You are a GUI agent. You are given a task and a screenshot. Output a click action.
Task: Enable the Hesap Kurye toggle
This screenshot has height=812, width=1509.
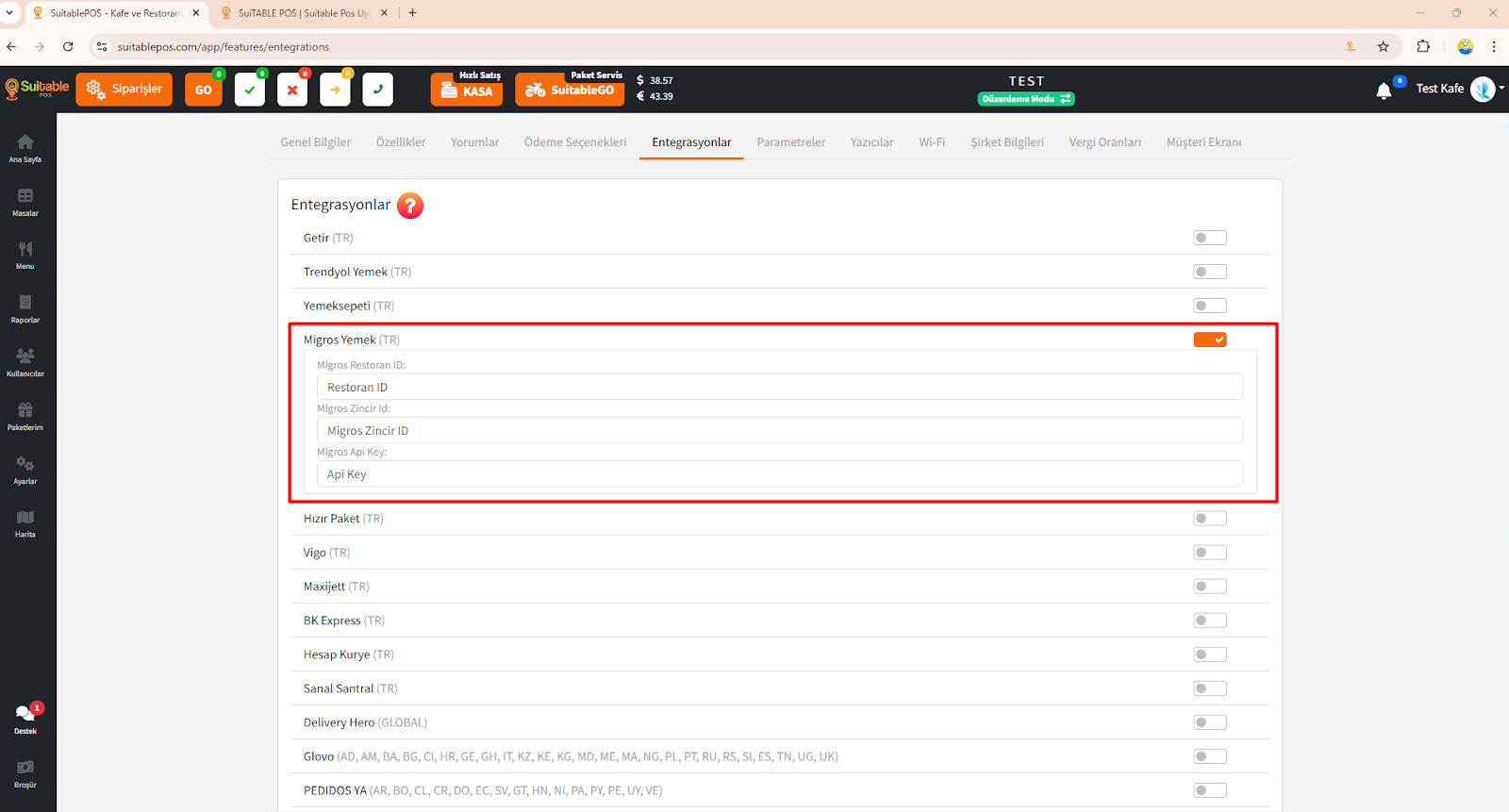click(1210, 655)
